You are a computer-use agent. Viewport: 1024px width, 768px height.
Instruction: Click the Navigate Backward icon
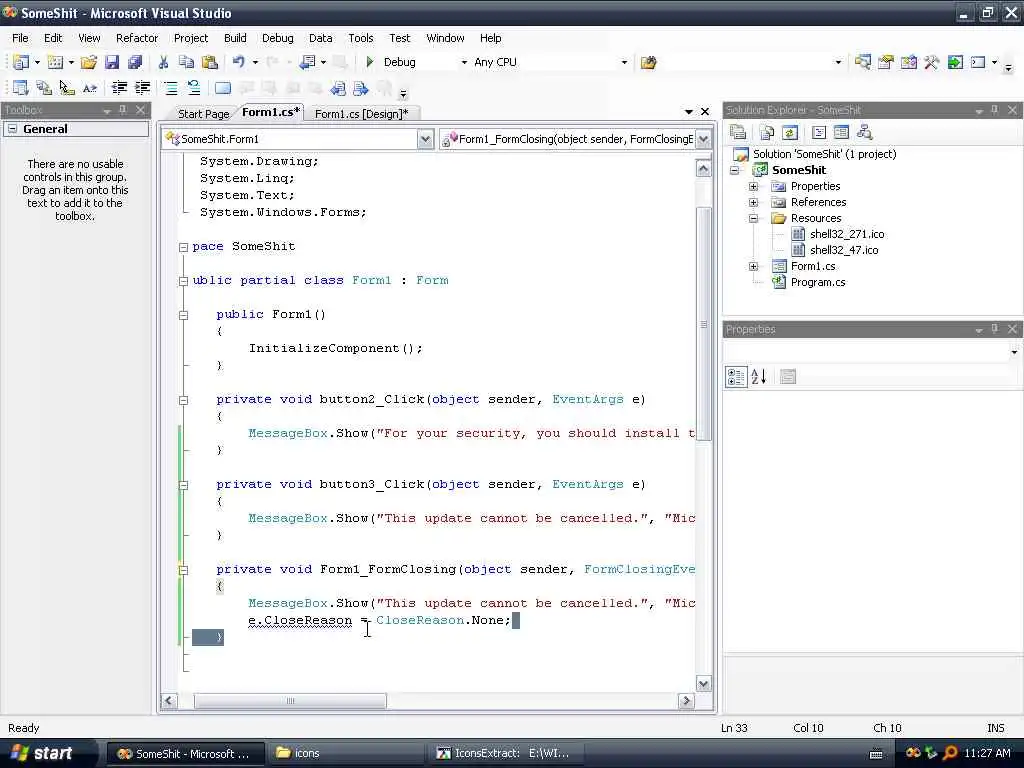click(307, 62)
